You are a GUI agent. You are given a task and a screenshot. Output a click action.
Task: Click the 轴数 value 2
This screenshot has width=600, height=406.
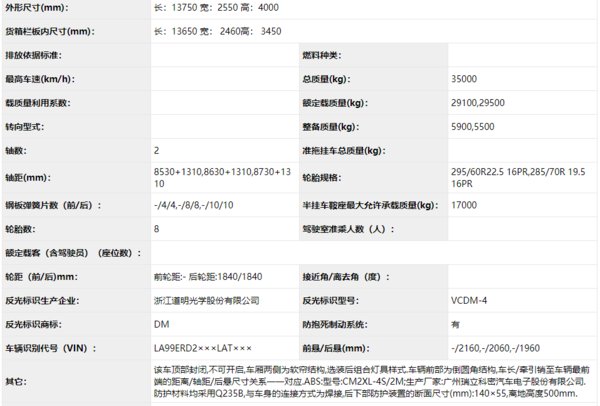(x=157, y=151)
